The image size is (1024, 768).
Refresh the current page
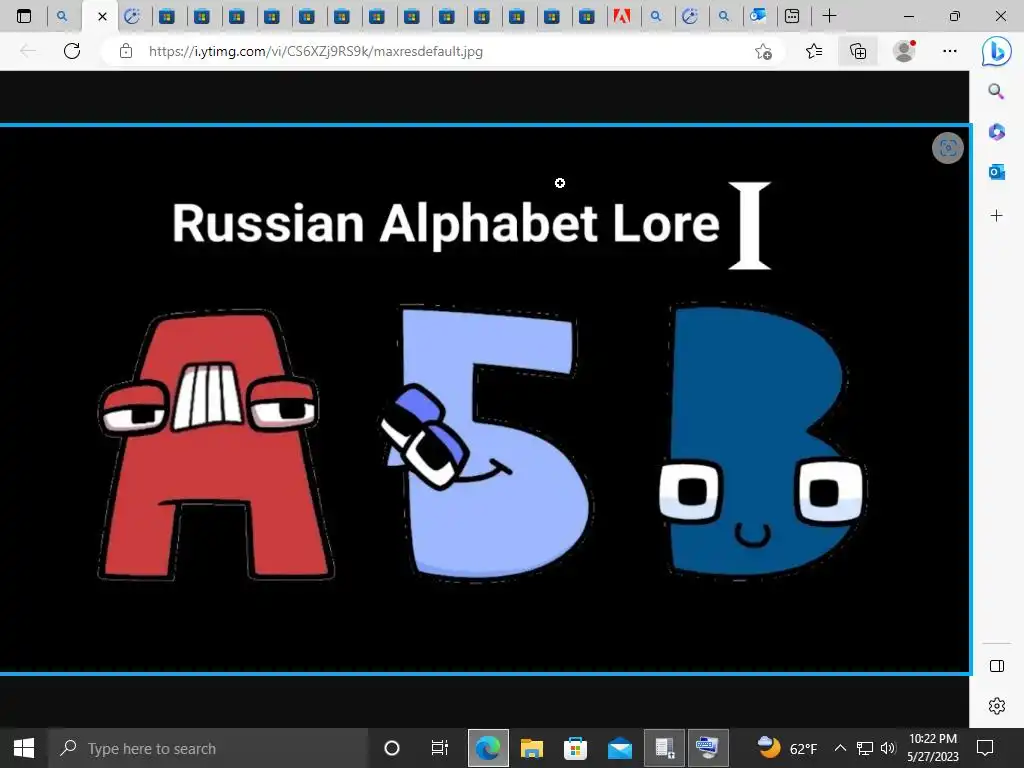72,51
